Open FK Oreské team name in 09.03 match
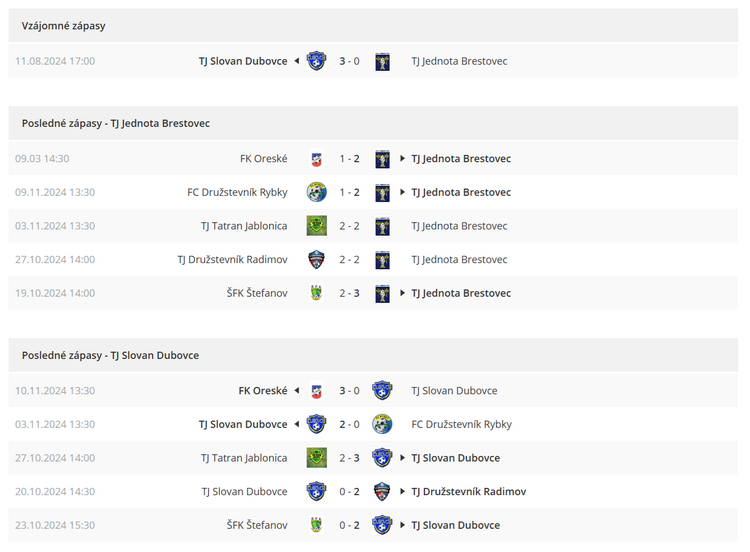 pos(264,159)
